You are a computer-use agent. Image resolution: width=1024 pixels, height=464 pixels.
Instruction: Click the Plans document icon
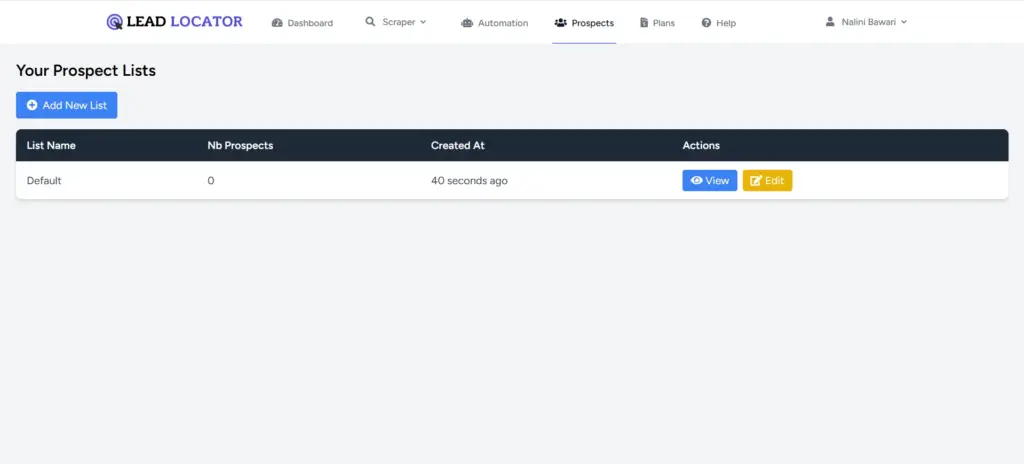click(644, 23)
